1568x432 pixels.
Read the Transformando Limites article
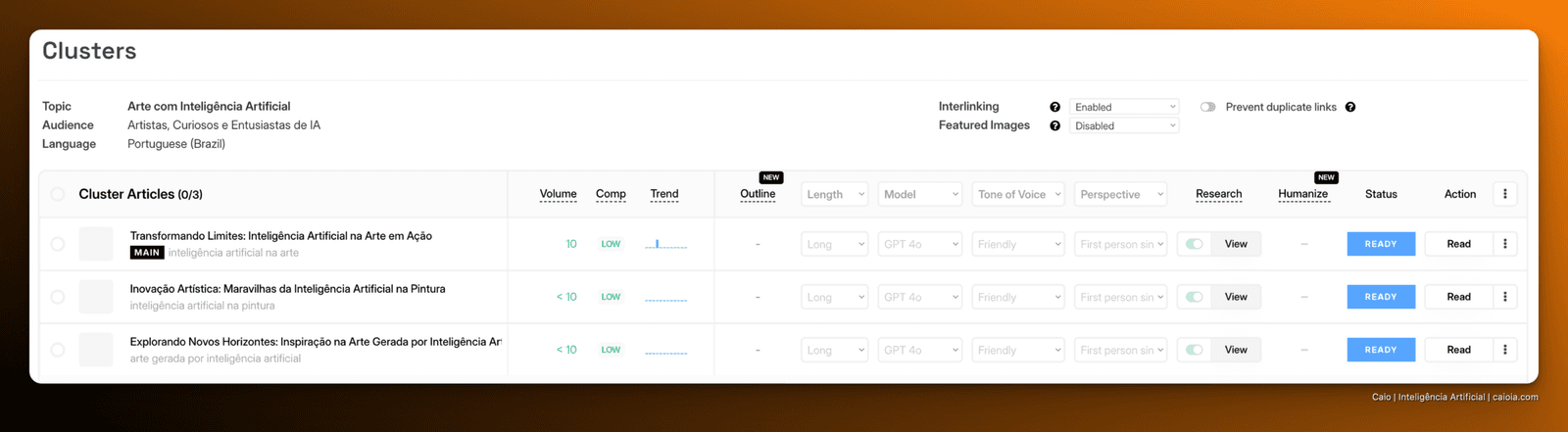pos(1458,244)
